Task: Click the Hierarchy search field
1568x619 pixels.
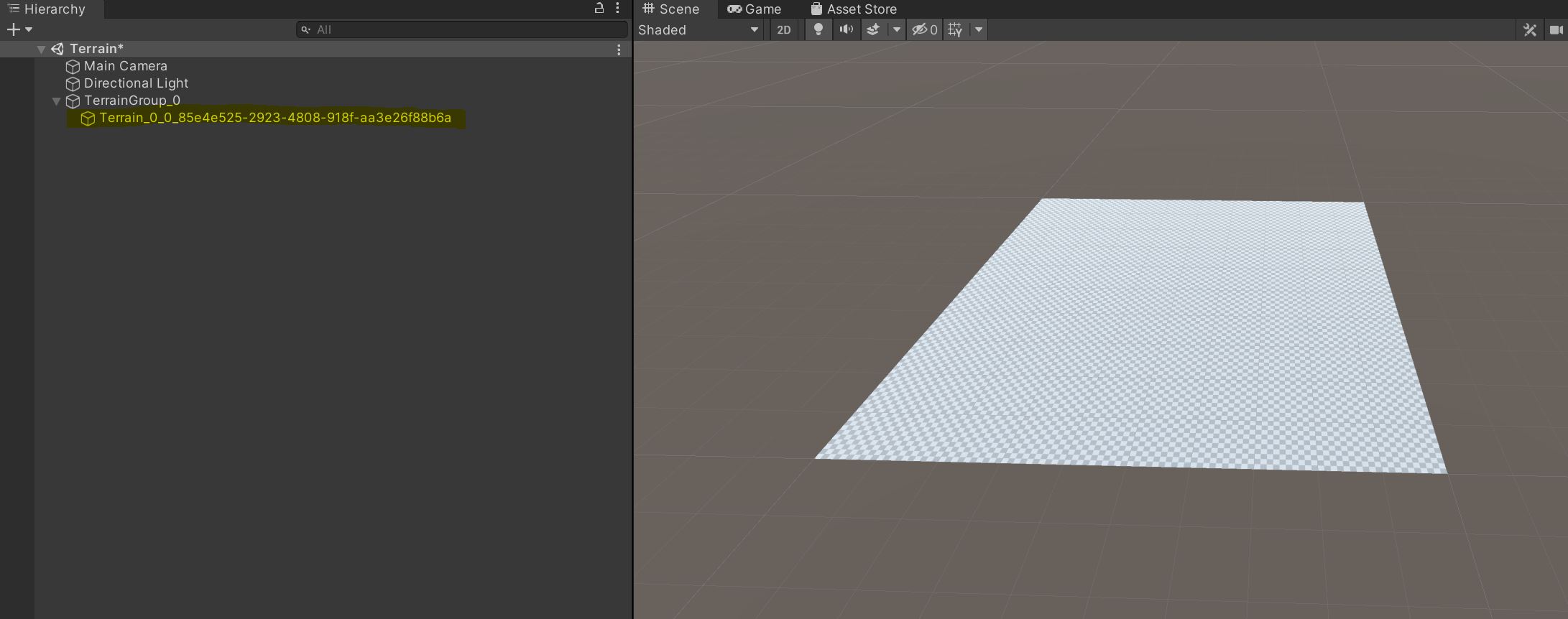Action: 462,29
